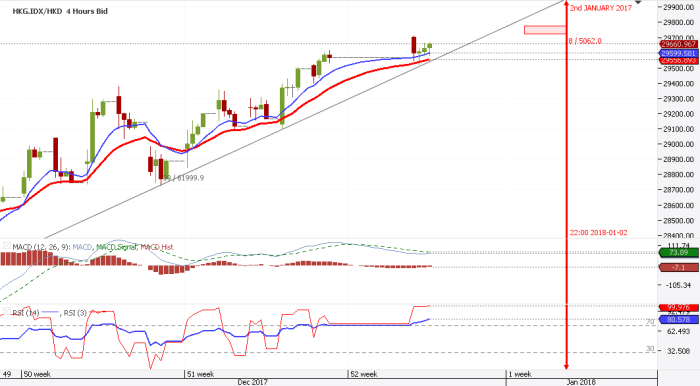Click the '52 week' time axis label
This screenshot has height=386, width=700.
click(364, 374)
